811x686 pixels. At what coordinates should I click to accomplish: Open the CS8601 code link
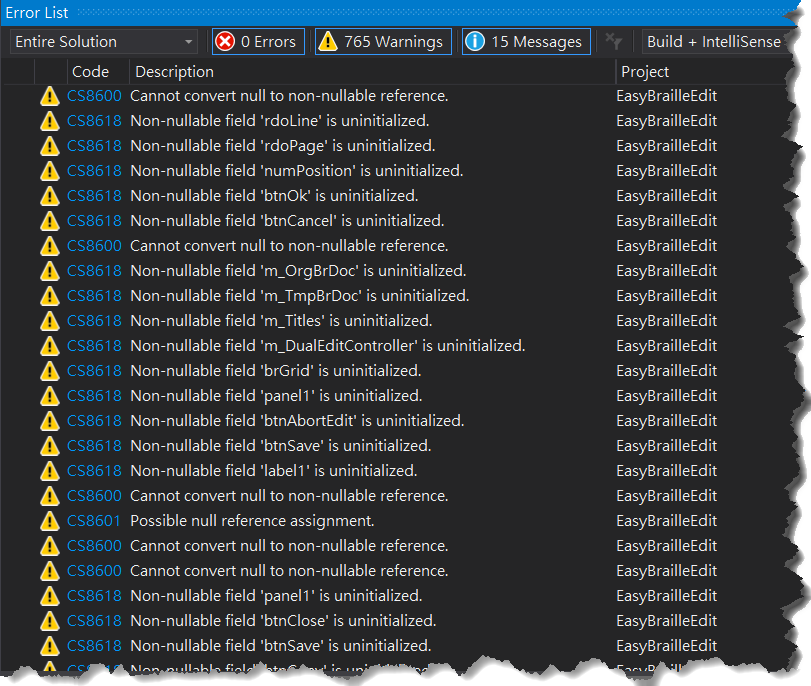click(94, 520)
